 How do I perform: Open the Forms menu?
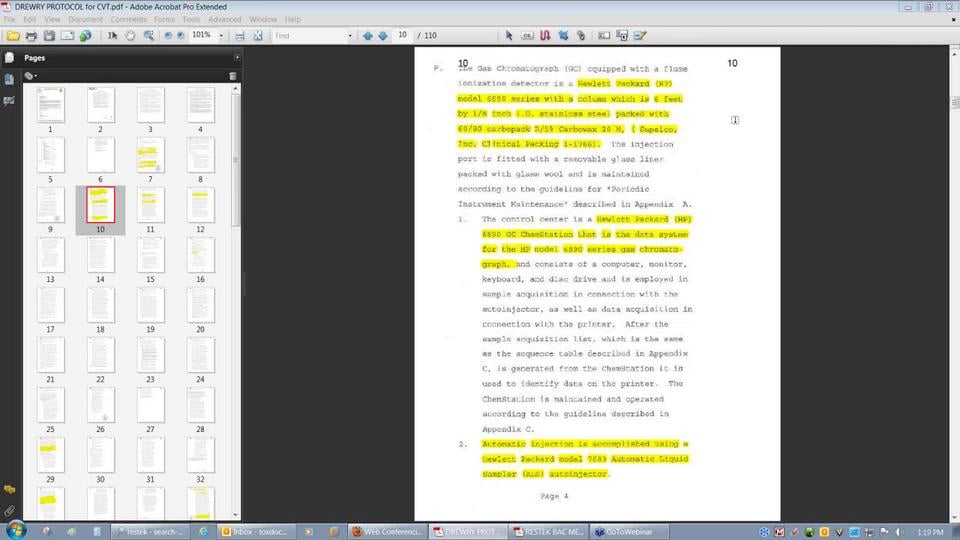[164, 20]
